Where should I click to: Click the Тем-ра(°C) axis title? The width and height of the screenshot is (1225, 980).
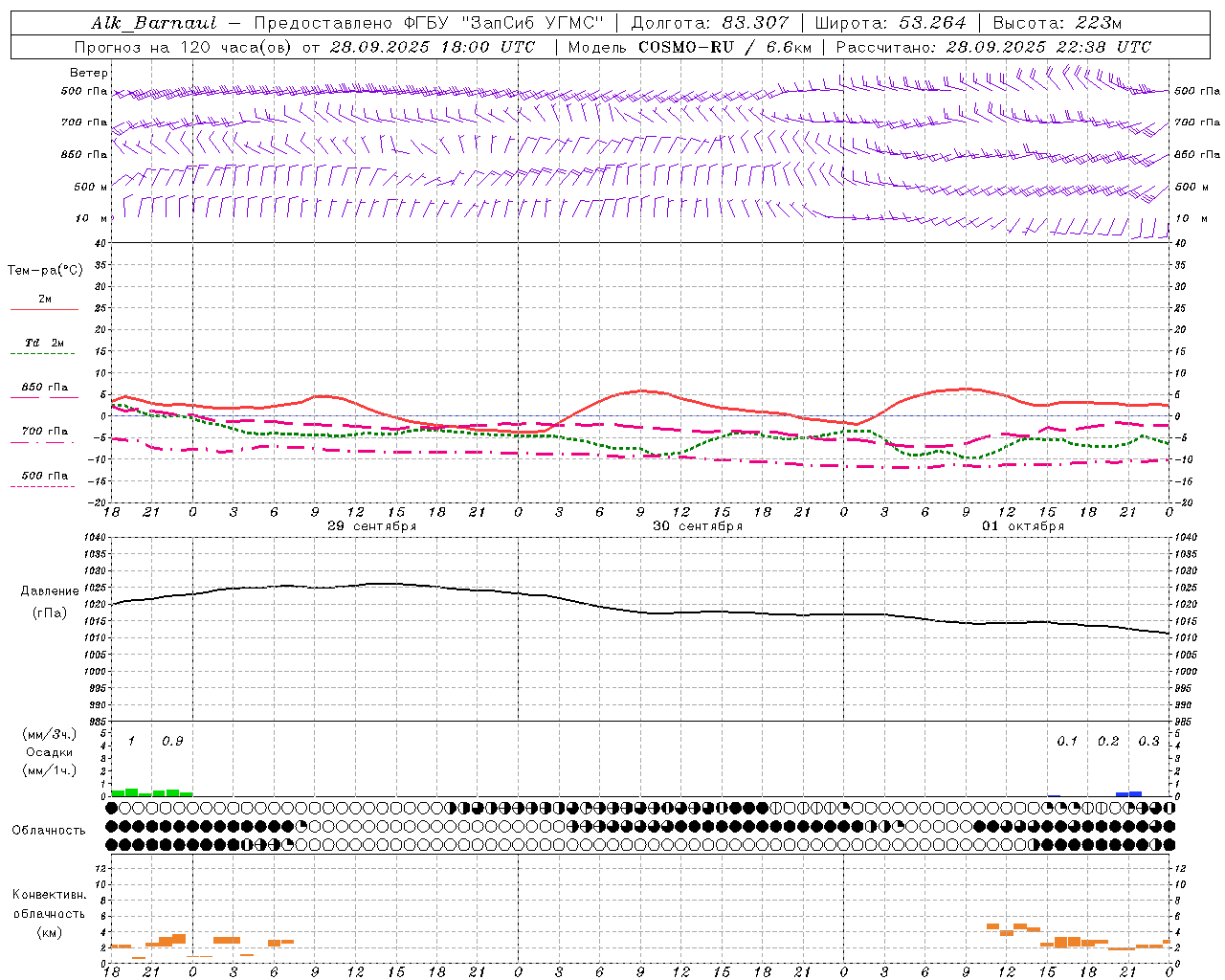click(x=45, y=271)
